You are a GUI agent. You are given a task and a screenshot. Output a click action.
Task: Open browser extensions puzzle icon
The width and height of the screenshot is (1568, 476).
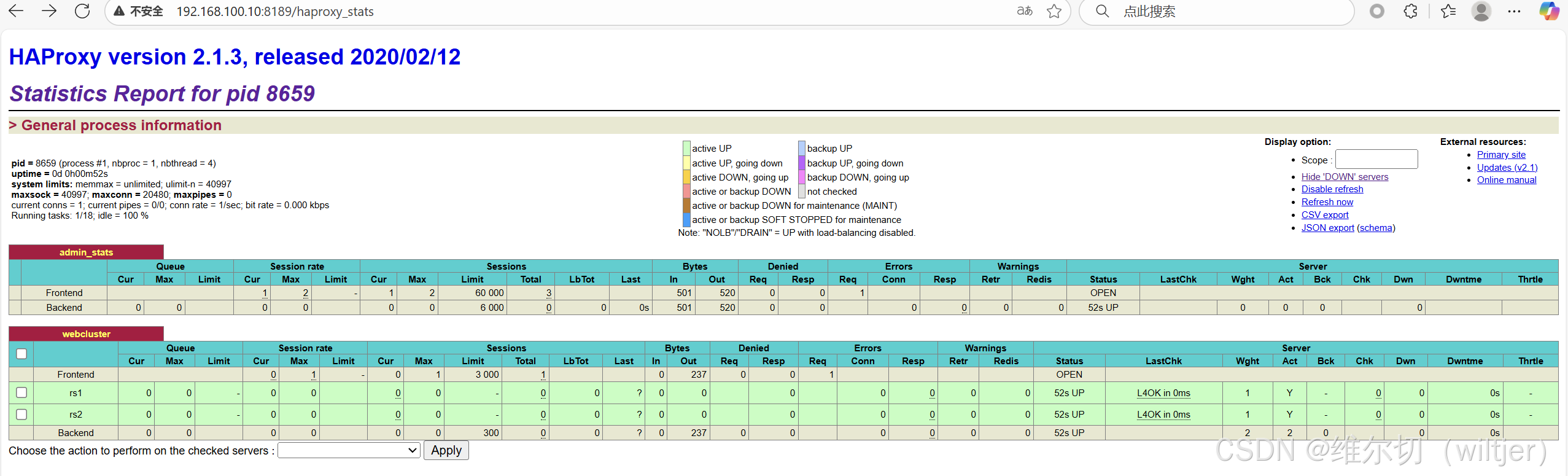1410,11
